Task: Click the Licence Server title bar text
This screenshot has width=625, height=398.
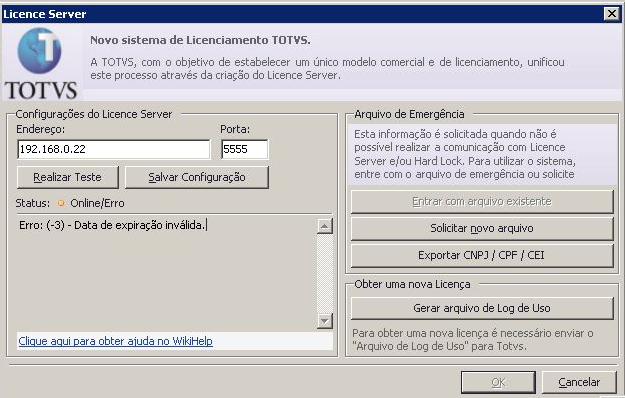Action: [45, 14]
